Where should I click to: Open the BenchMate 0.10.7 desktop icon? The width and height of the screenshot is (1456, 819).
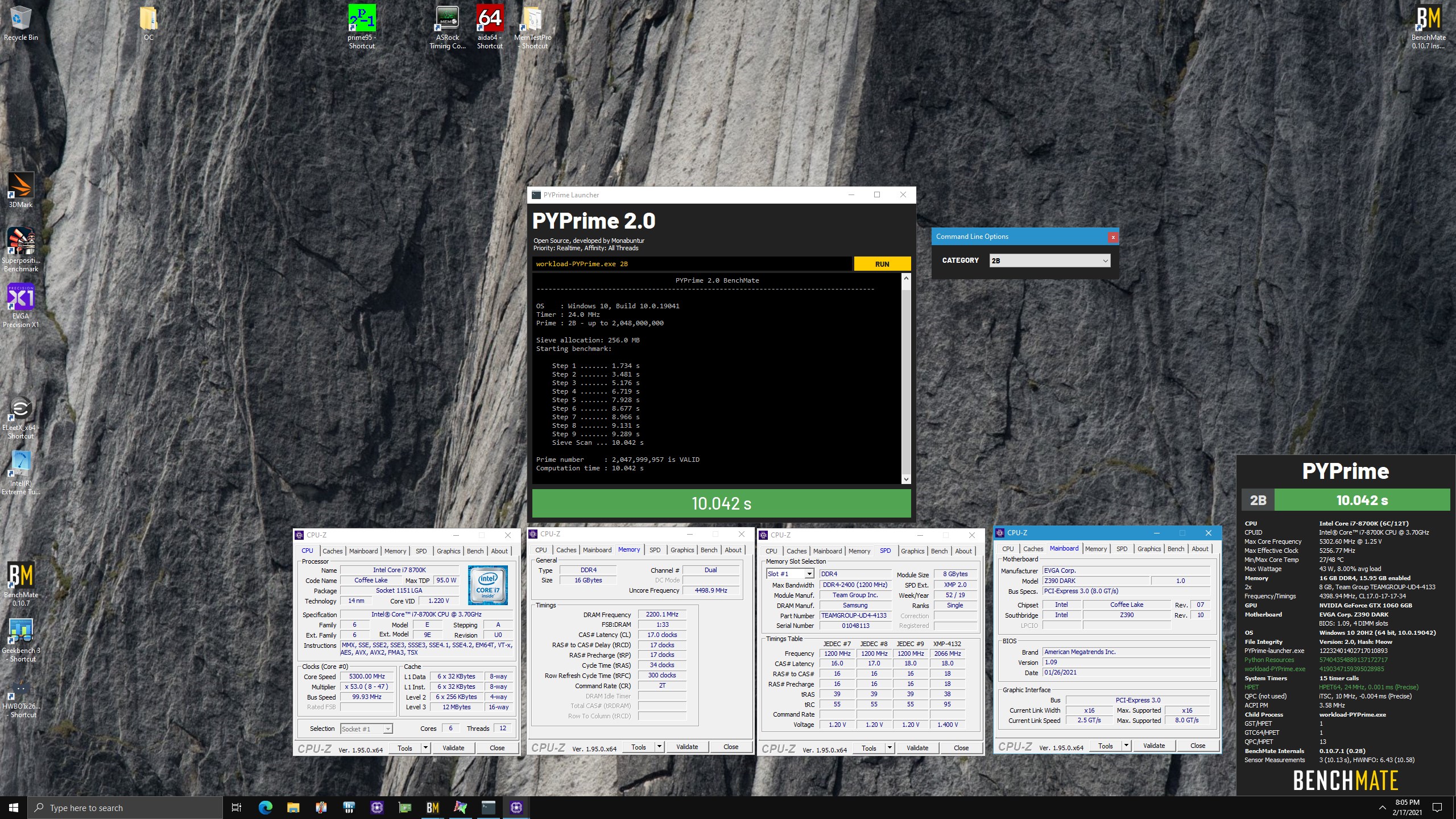coord(20,585)
